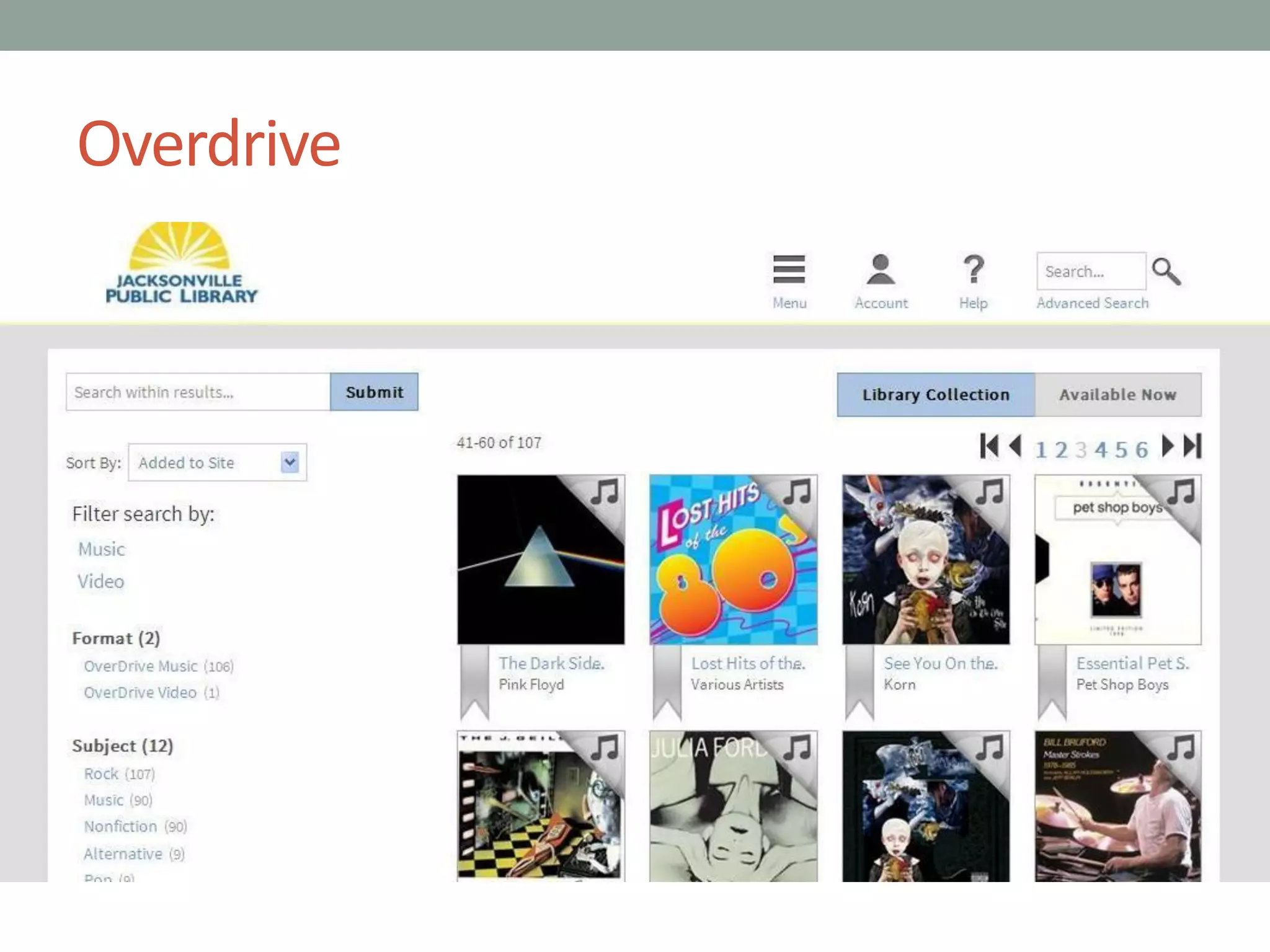Filter by OverDrive Video format
The height and width of the screenshot is (952, 1270).
tap(152, 692)
